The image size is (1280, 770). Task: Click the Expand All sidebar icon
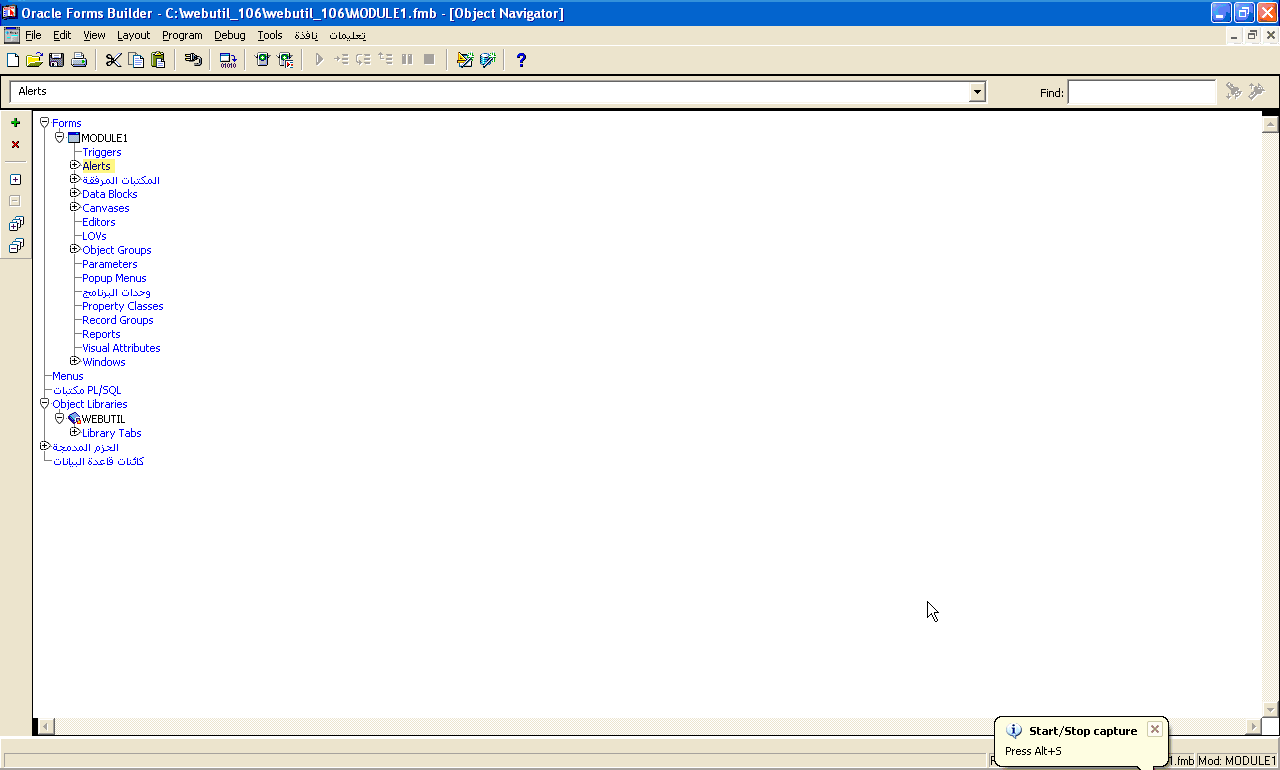click(x=15, y=224)
